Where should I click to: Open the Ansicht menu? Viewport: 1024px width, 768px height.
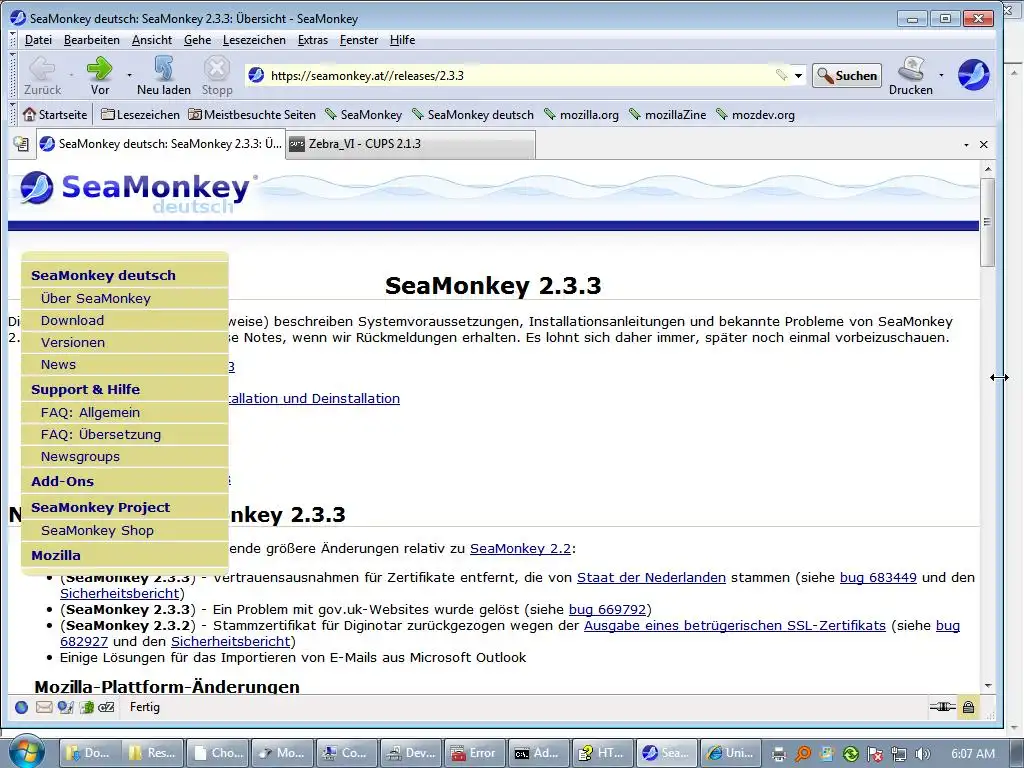pos(152,40)
